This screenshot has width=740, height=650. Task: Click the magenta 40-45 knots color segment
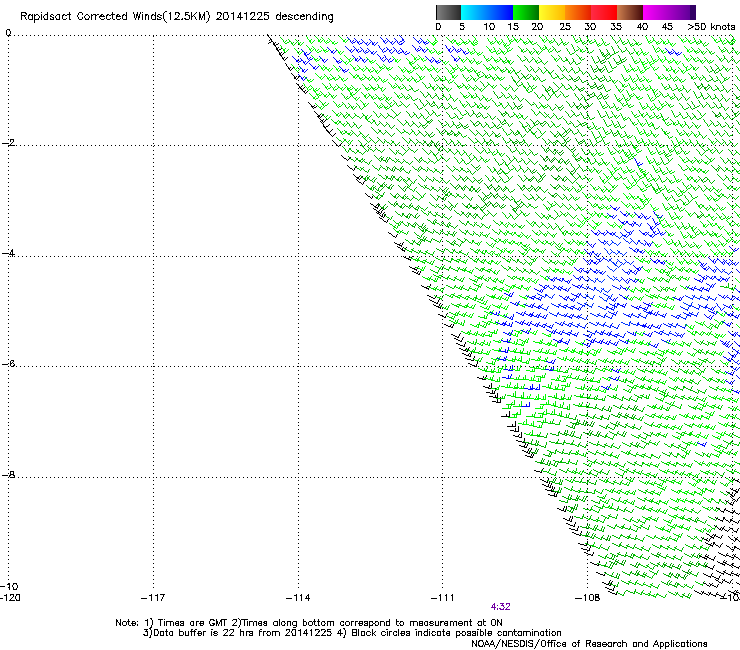point(656,12)
